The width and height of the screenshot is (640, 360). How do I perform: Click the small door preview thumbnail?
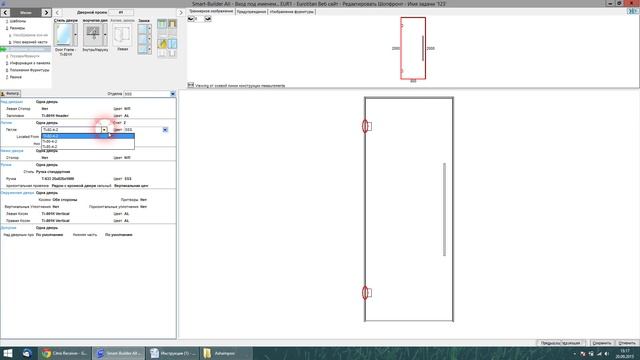click(413, 48)
